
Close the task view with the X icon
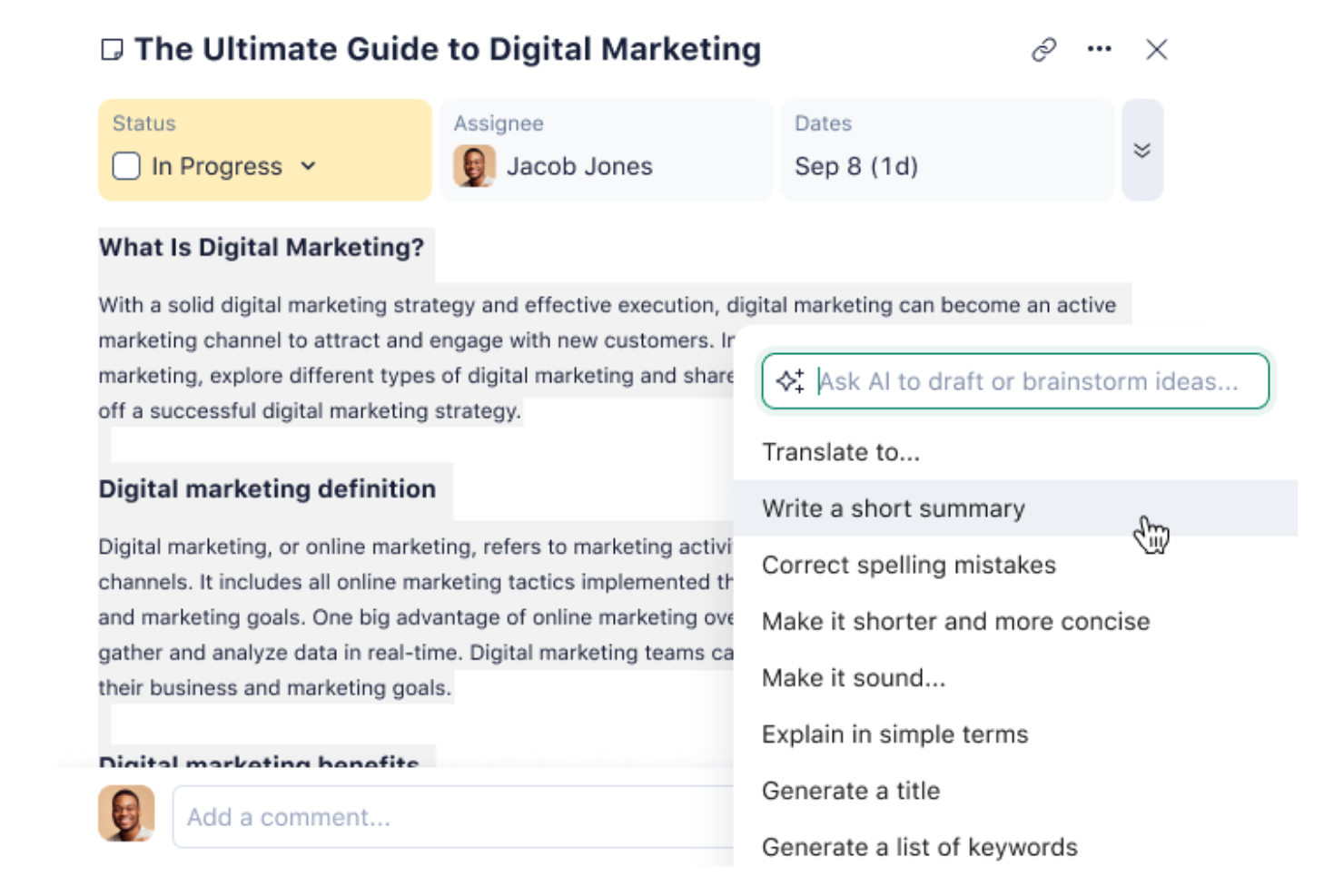coord(1157,50)
